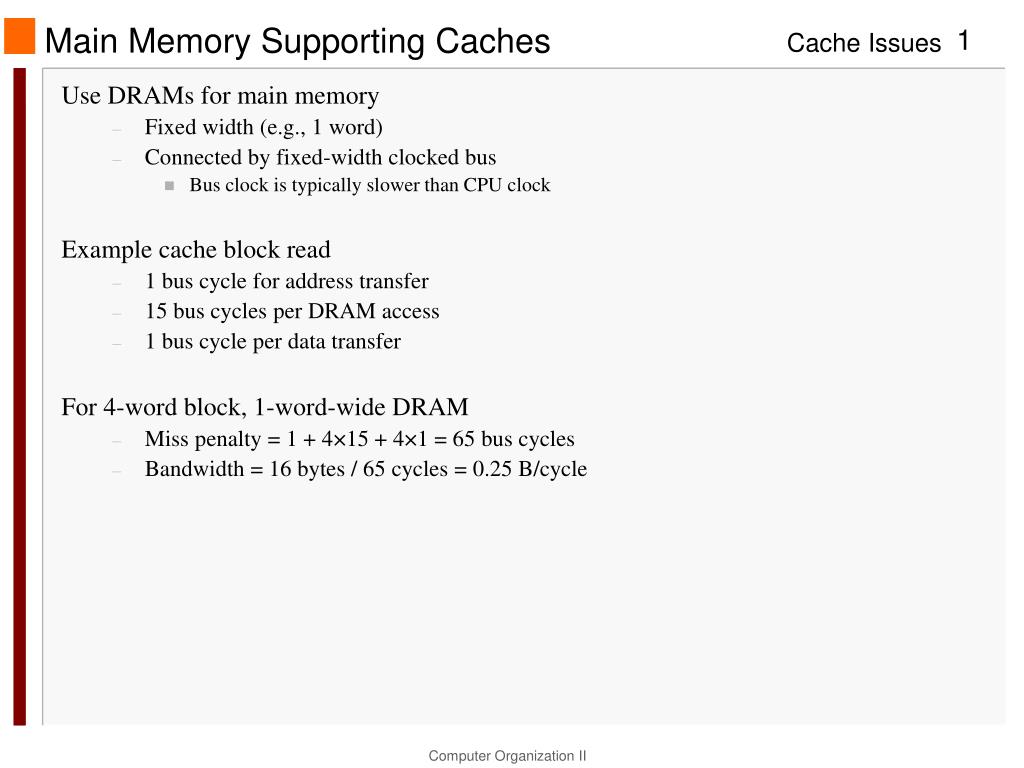Click For 4-word block, 1-word-wide DRAM heading
The width and height of the screenshot is (1024, 768).
tap(264, 408)
